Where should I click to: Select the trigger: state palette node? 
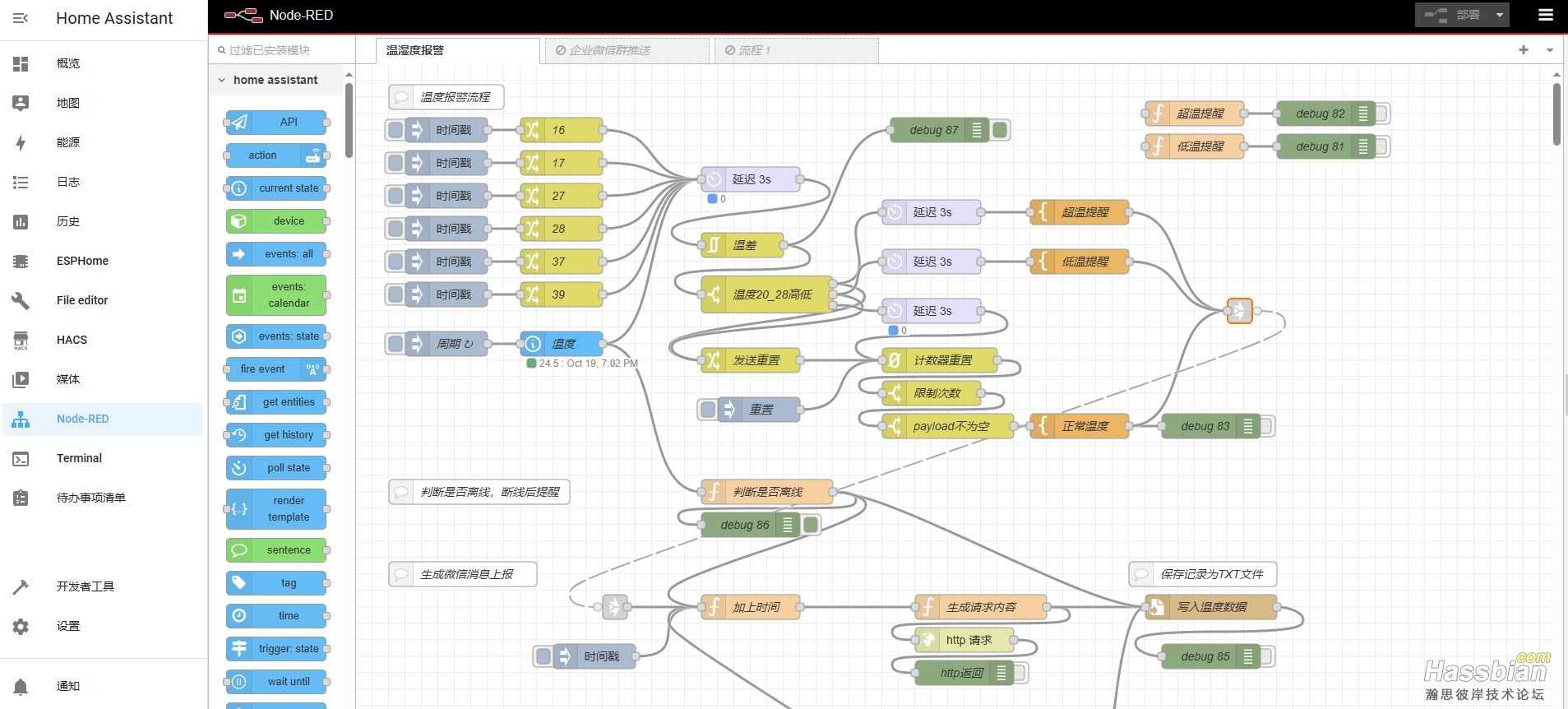tap(276, 648)
